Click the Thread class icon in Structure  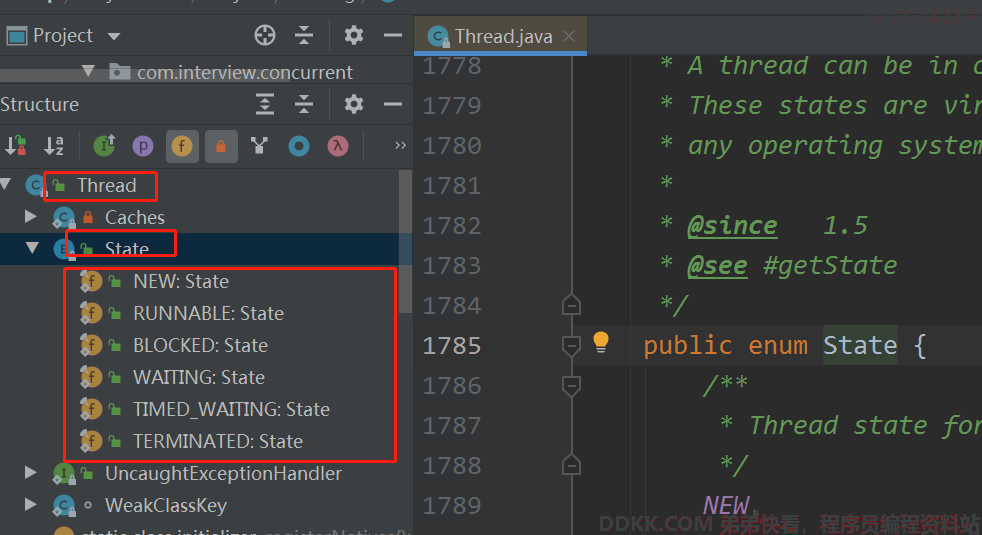click(x=35, y=185)
